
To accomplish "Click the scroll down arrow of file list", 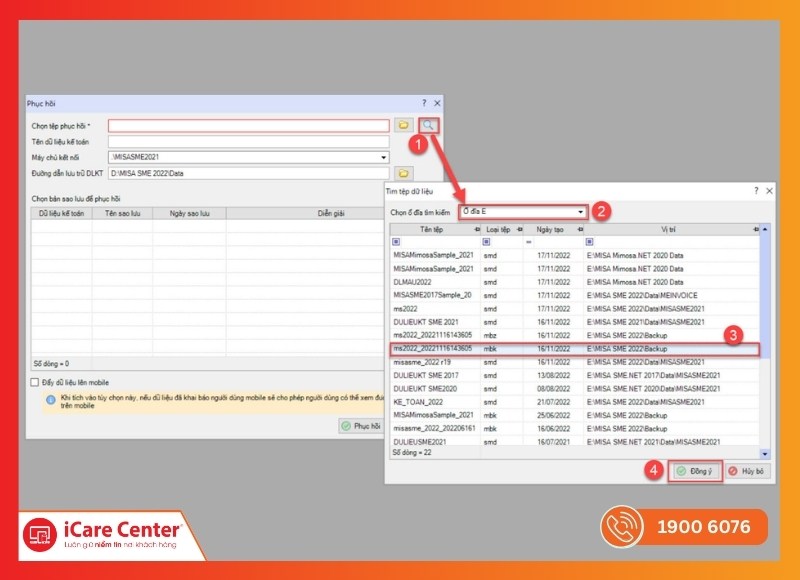I will pyautogui.click(x=765, y=453).
